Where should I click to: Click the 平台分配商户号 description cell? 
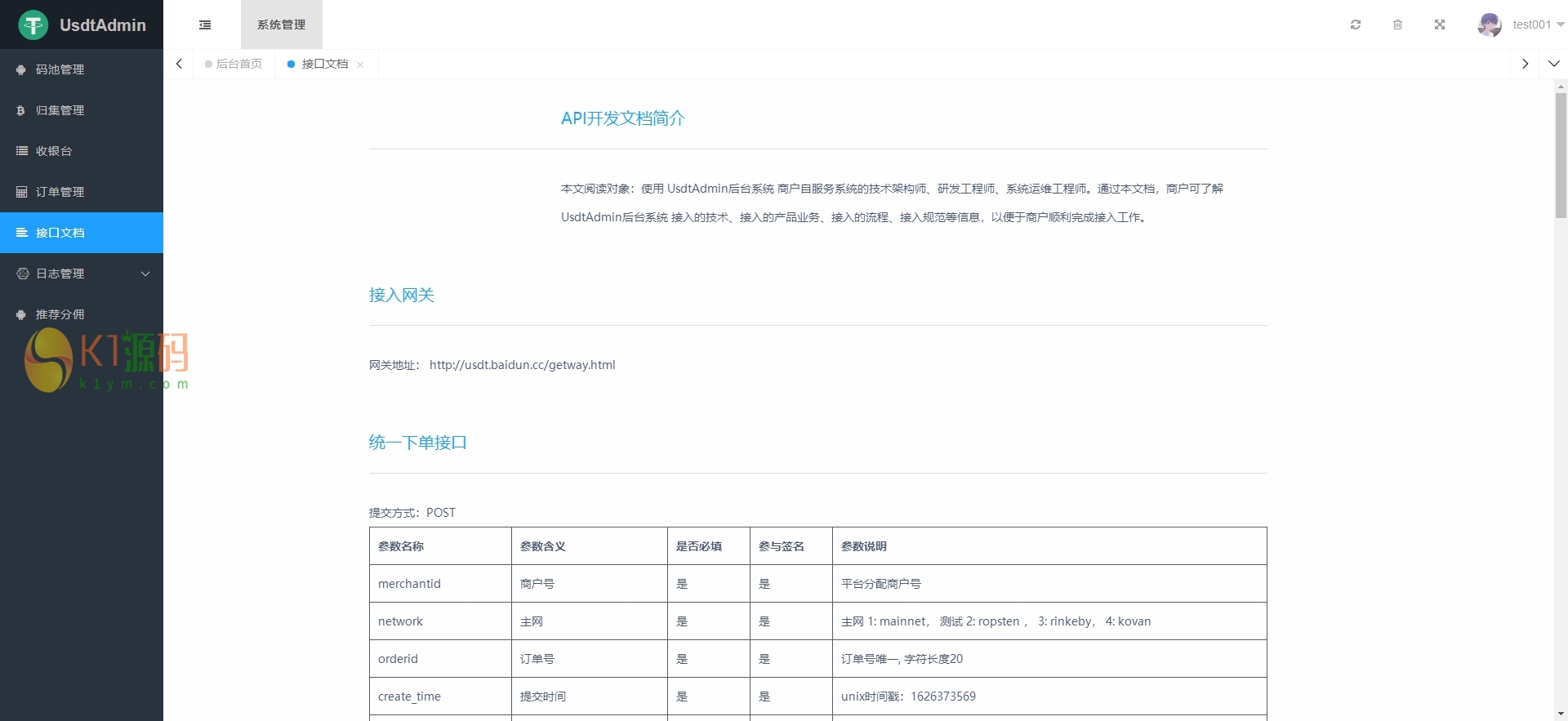[1049, 584]
